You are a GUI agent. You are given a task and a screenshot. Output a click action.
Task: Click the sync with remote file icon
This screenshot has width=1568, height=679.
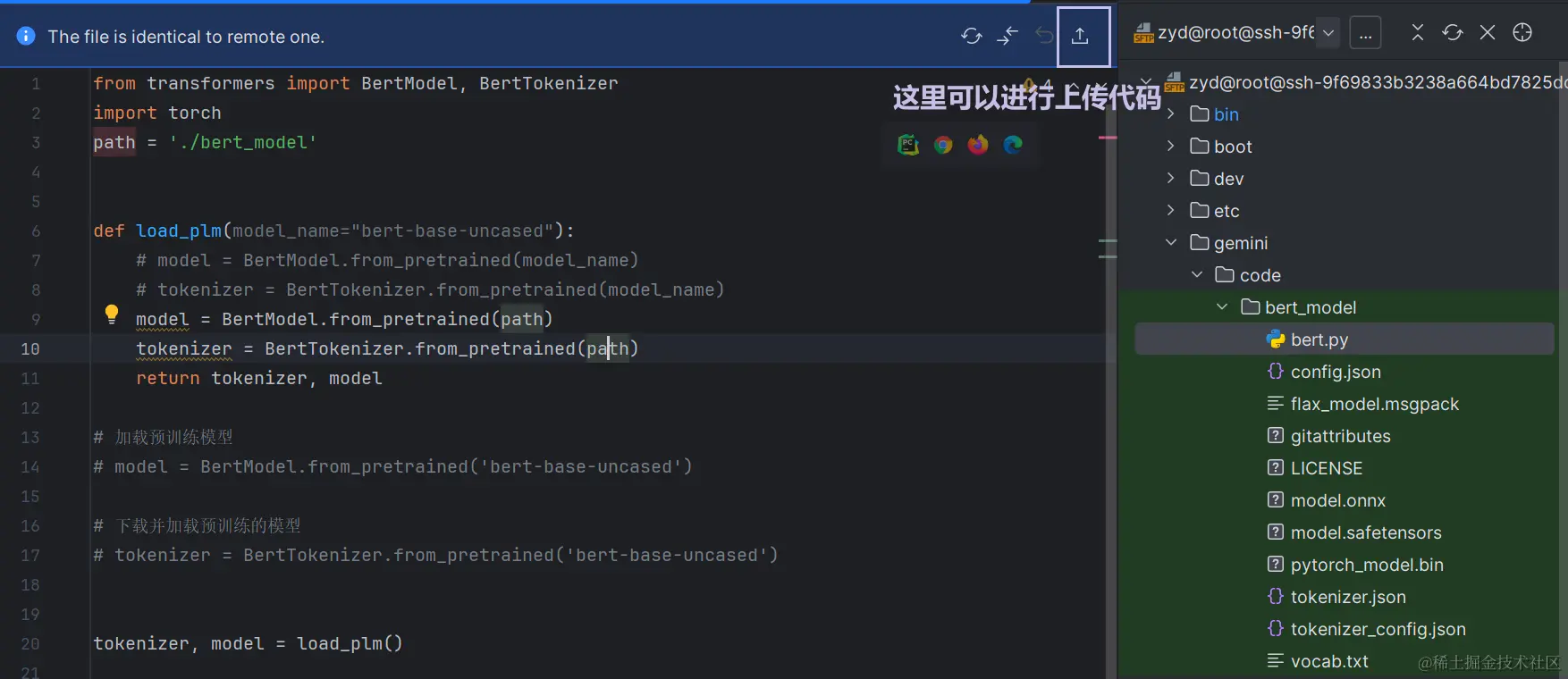click(972, 36)
